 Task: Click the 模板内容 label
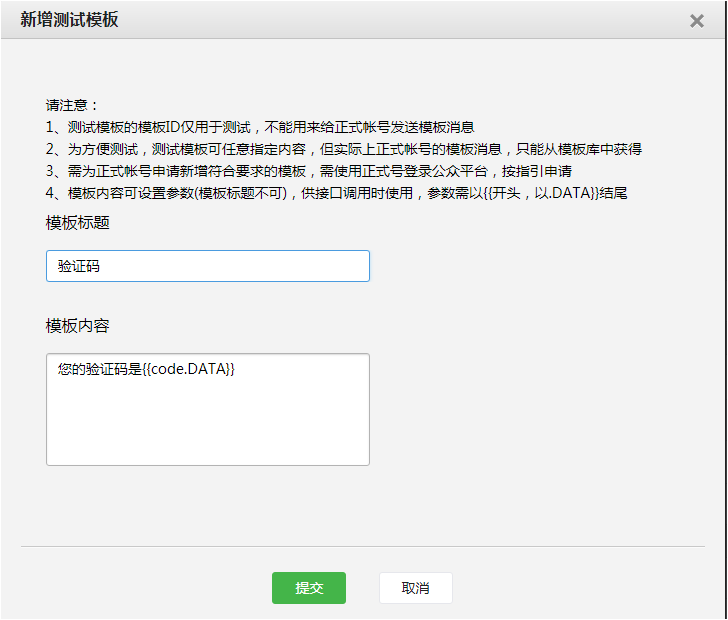click(x=78, y=326)
